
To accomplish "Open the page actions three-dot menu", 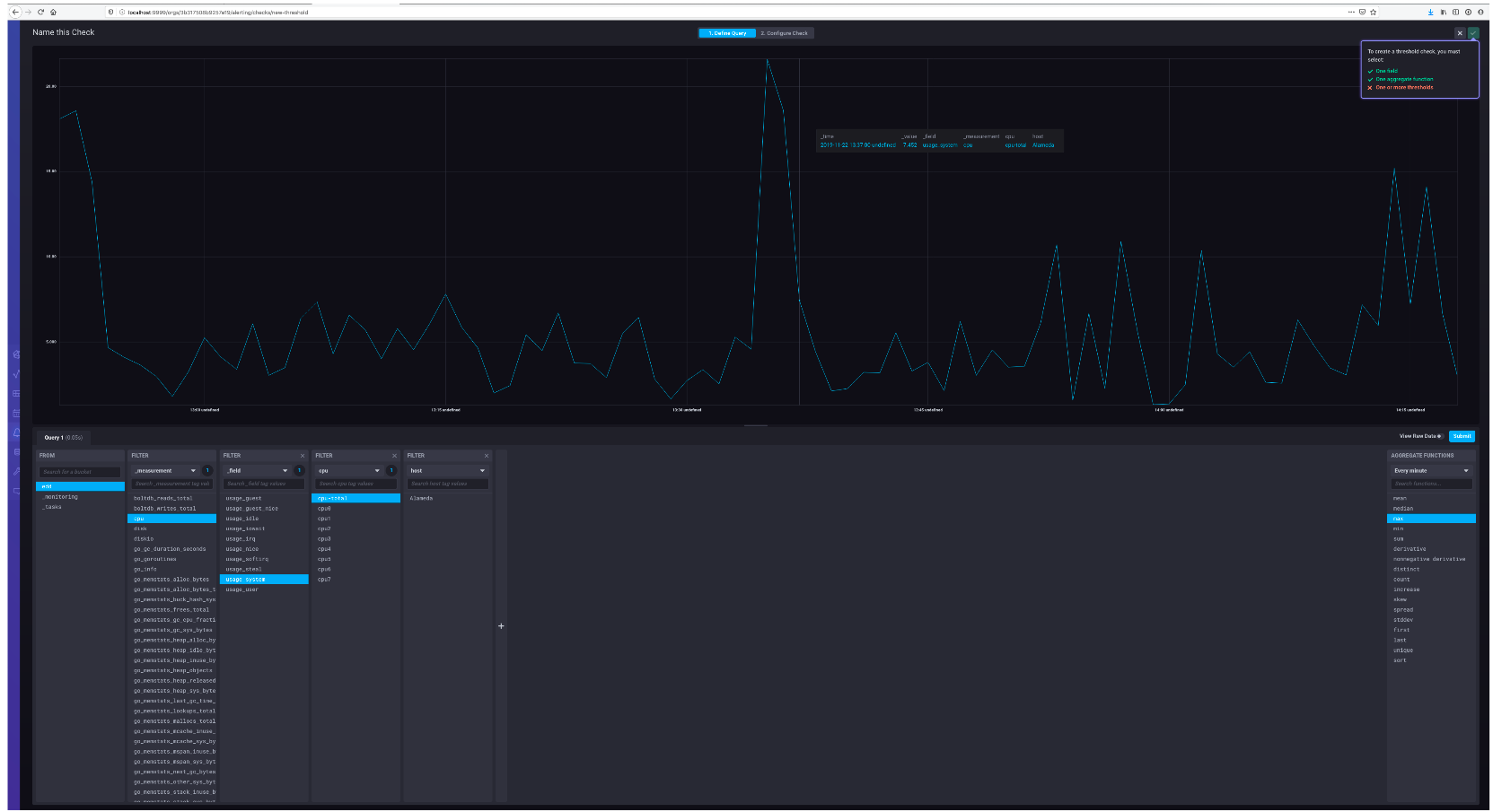I will (1351, 12).
